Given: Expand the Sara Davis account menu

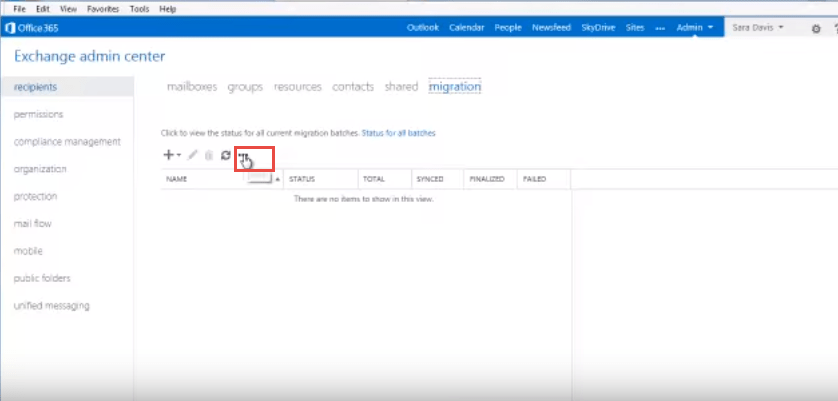Looking at the screenshot, I should 758,27.
